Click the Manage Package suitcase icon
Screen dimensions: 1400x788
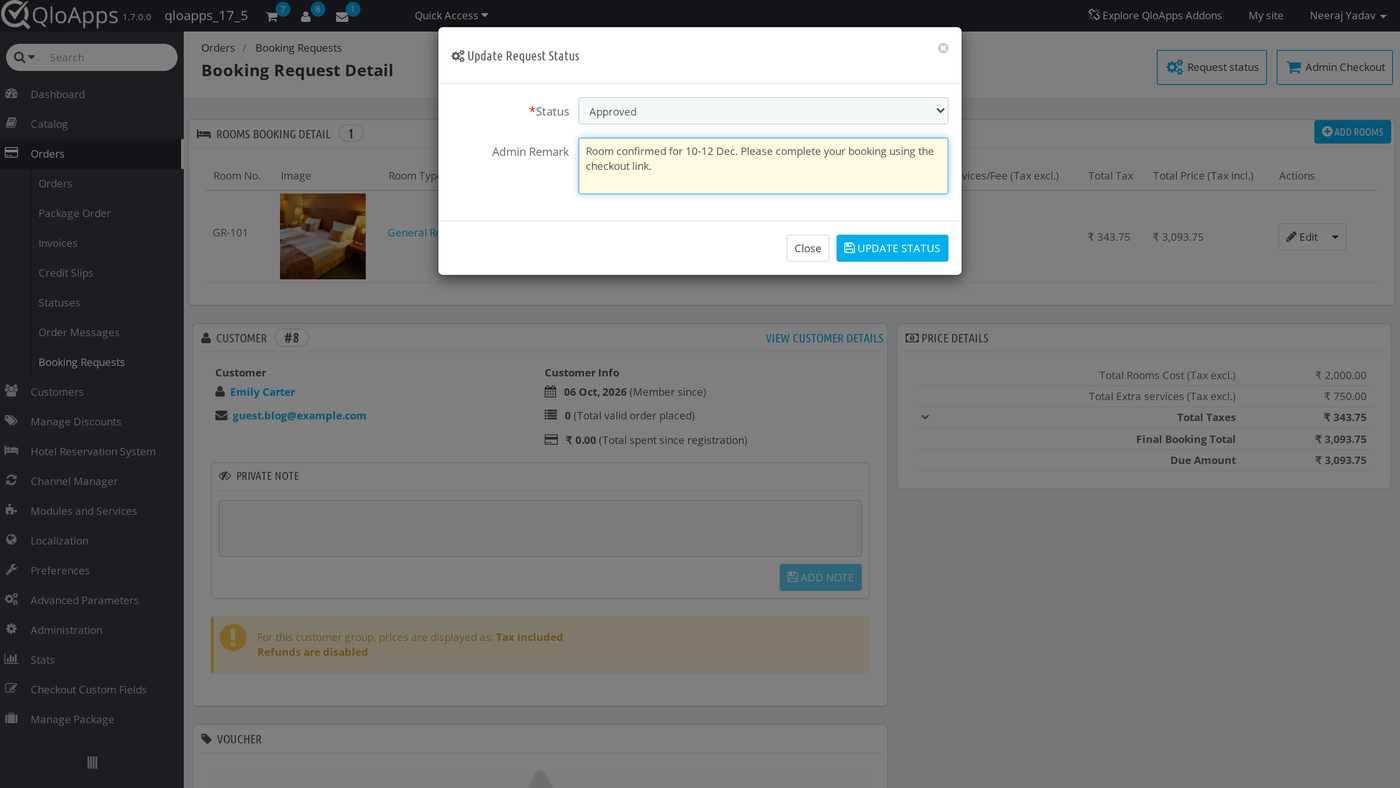12,719
